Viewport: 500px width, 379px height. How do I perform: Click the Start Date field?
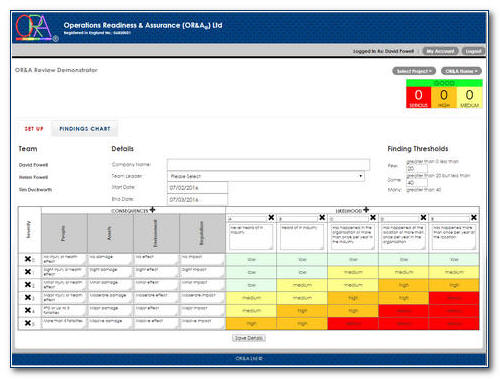click(x=197, y=188)
